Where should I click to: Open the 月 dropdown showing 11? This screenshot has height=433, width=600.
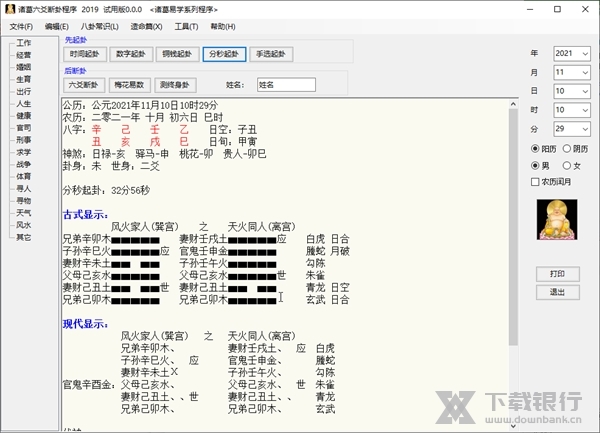pyautogui.click(x=572, y=72)
